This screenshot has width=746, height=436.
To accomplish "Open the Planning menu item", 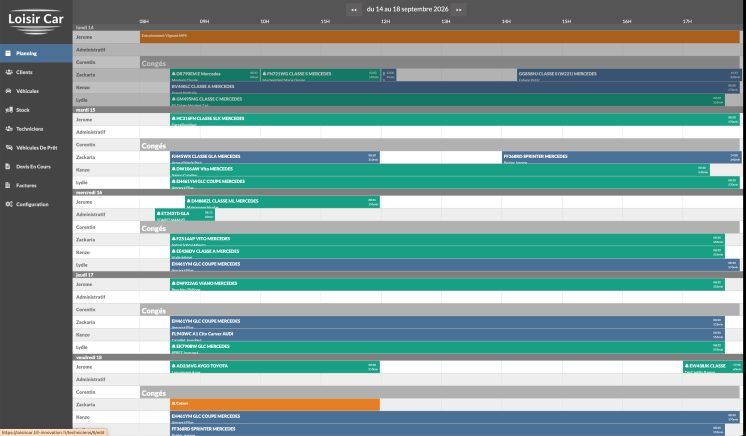I will tap(36, 53).
